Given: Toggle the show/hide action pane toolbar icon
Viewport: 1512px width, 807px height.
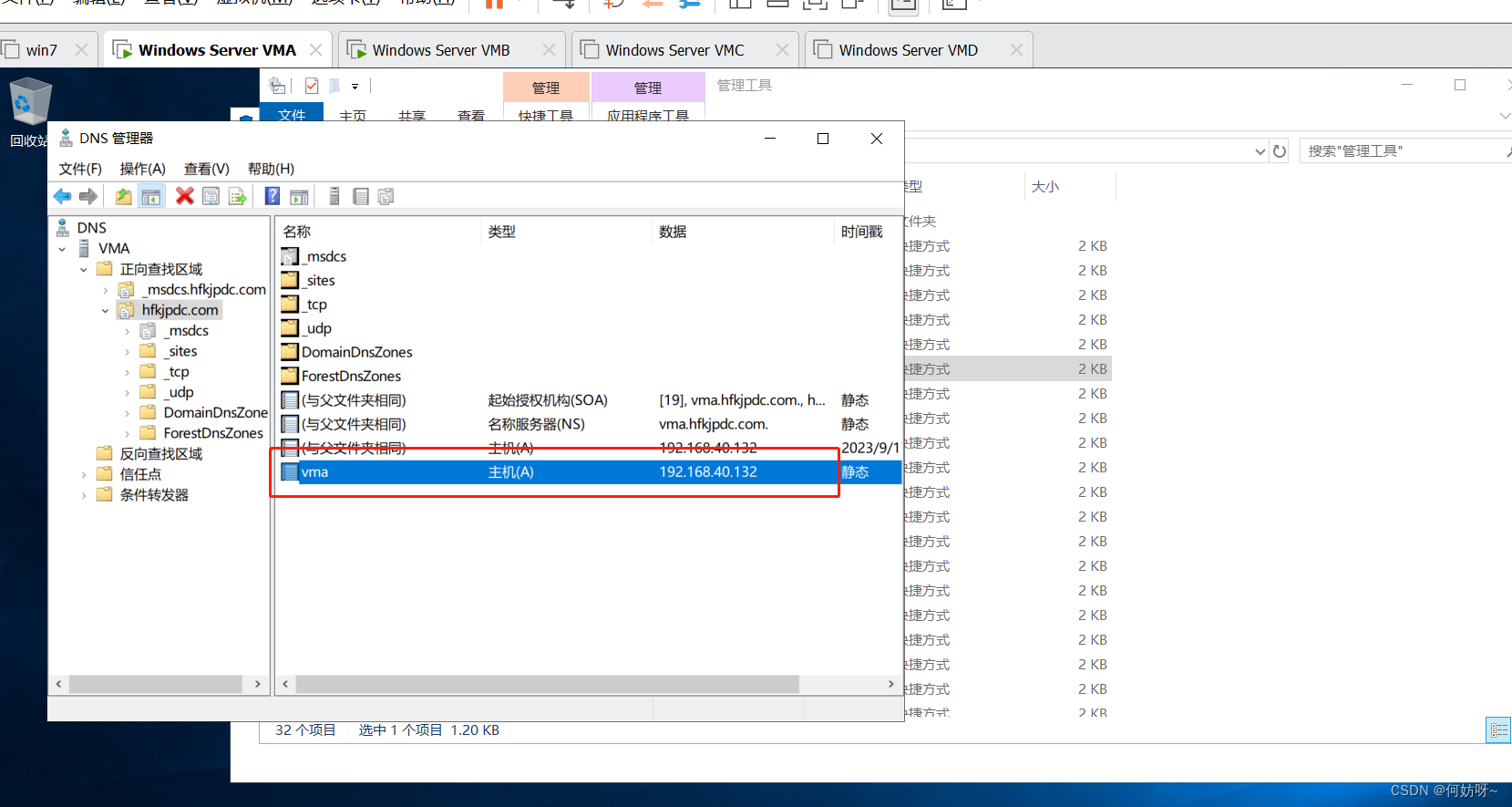Looking at the screenshot, I should point(299,196).
